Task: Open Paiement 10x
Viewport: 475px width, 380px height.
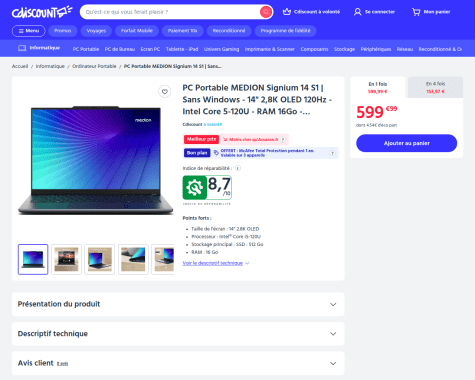Action: point(183,31)
